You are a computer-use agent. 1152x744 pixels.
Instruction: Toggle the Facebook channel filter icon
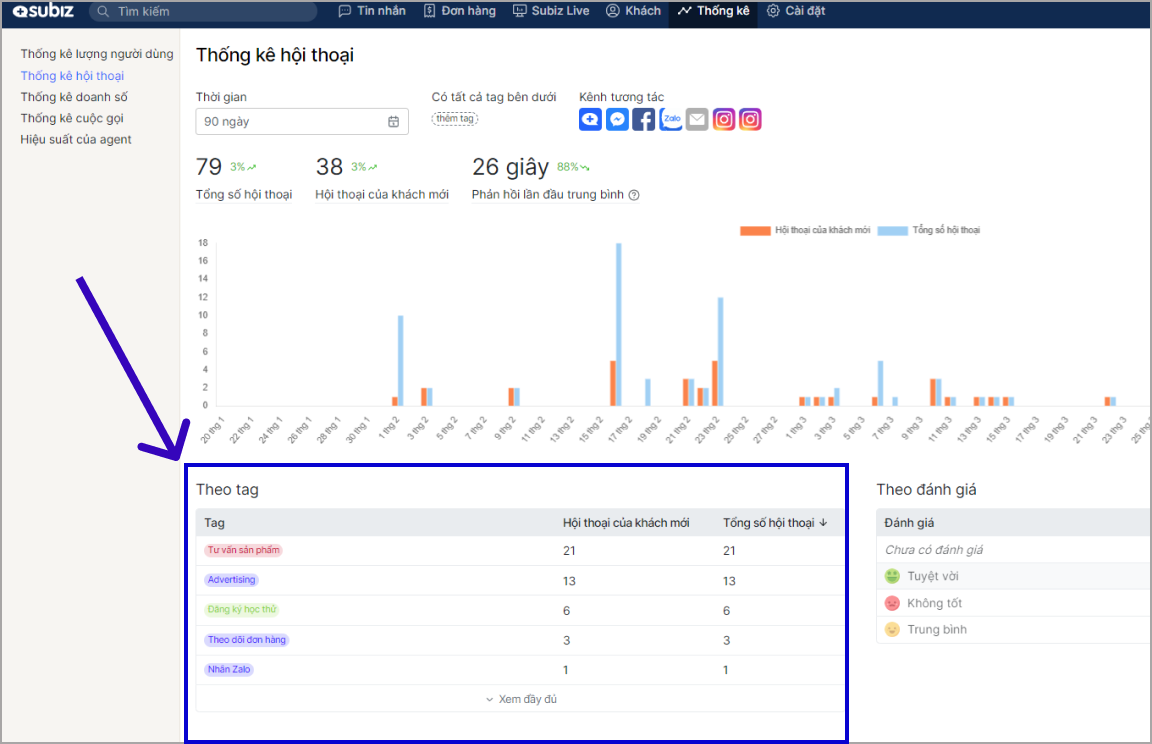644,120
